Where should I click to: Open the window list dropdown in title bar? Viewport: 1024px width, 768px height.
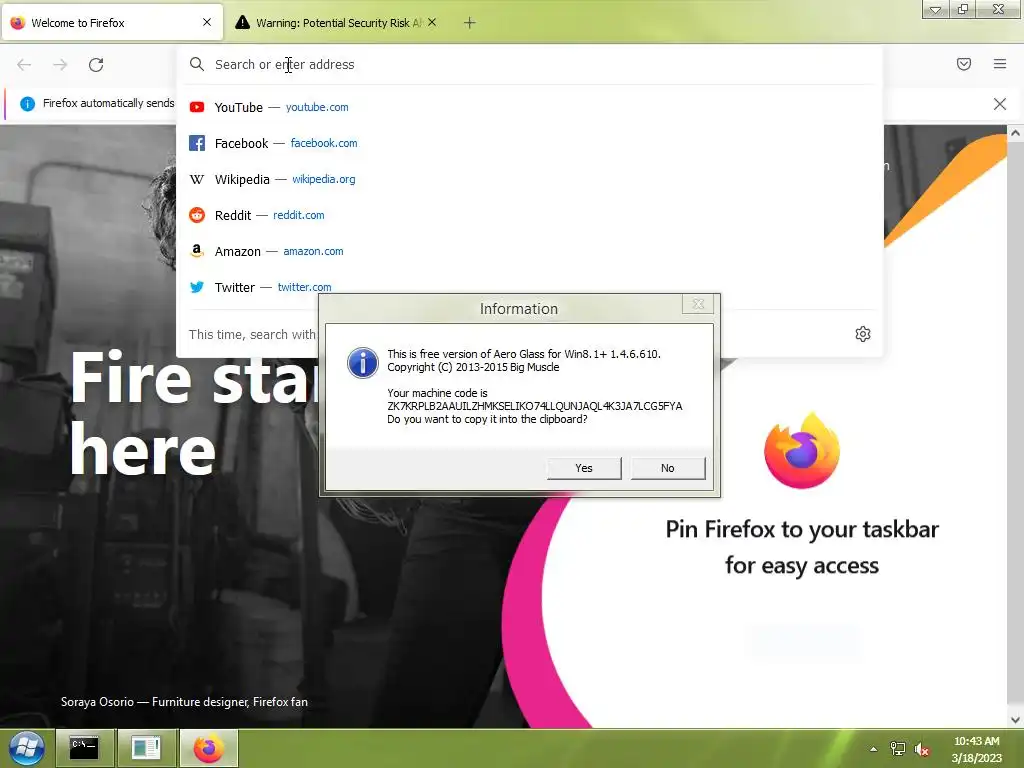pyautogui.click(x=936, y=9)
